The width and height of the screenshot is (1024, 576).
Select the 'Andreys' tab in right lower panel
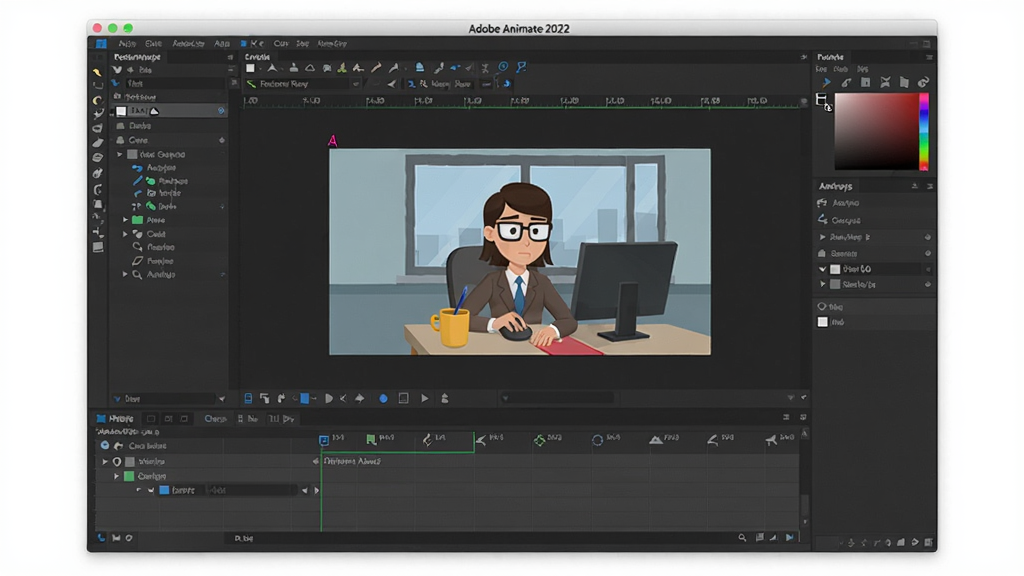tap(836, 186)
